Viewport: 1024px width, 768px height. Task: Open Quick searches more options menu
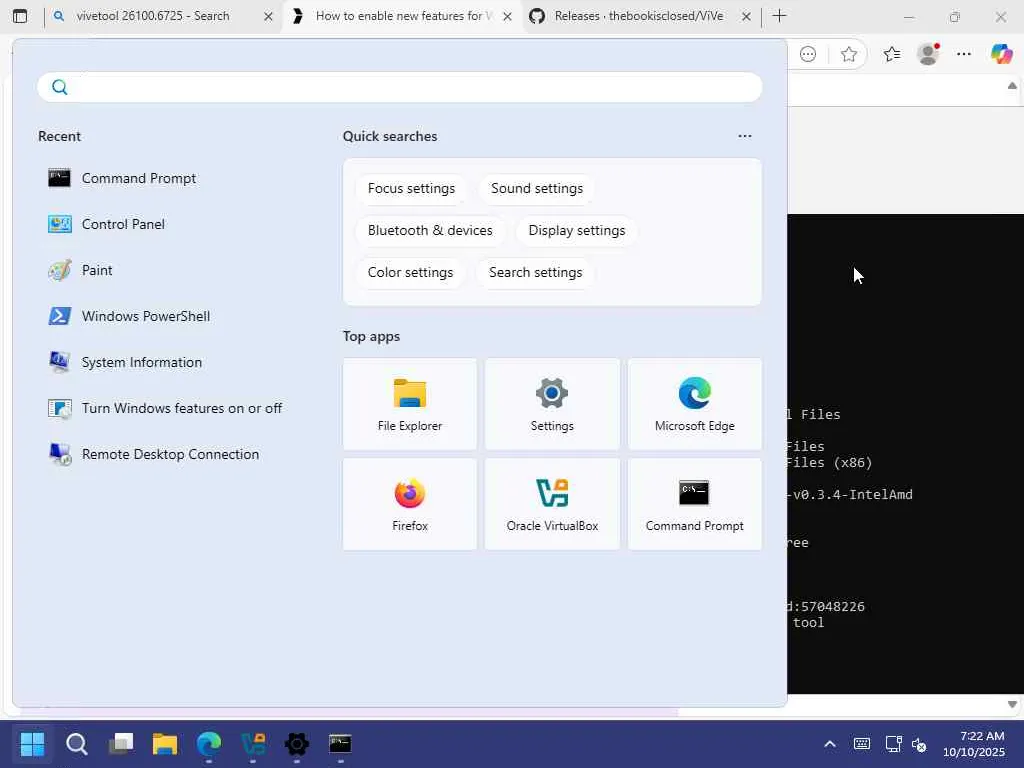pyautogui.click(x=744, y=136)
